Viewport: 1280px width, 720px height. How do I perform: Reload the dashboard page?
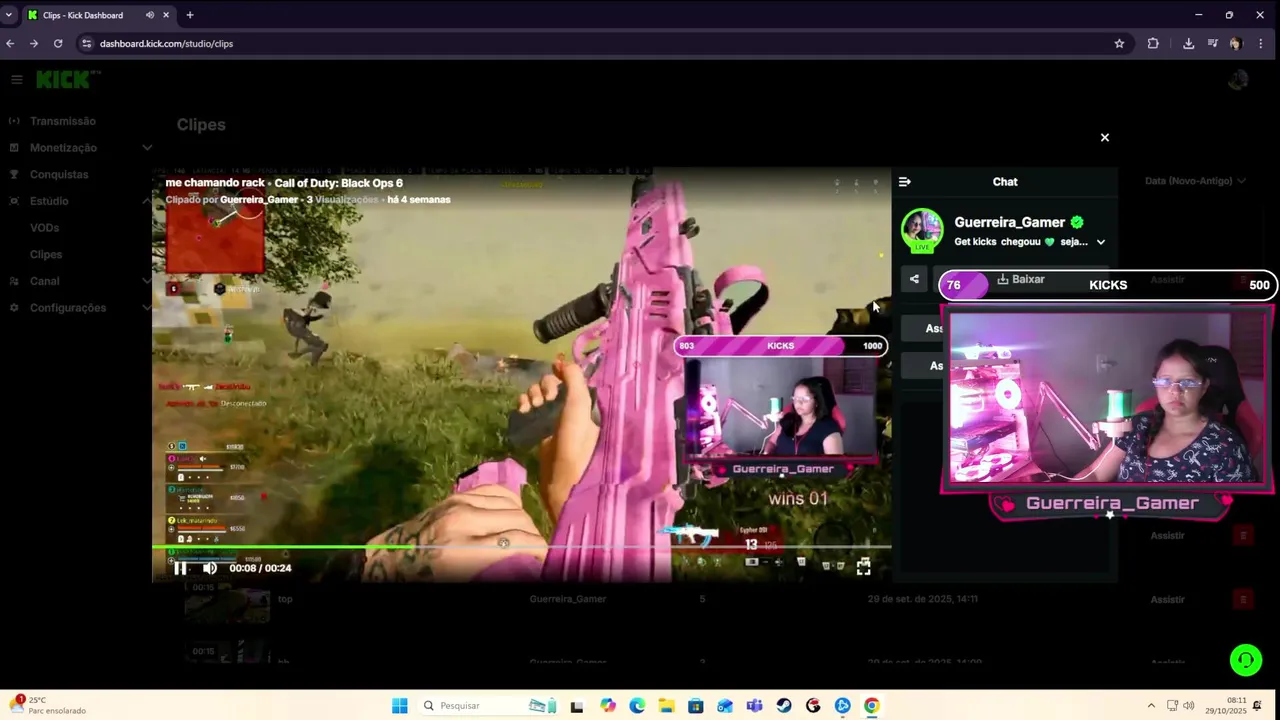click(x=58, y=43)
